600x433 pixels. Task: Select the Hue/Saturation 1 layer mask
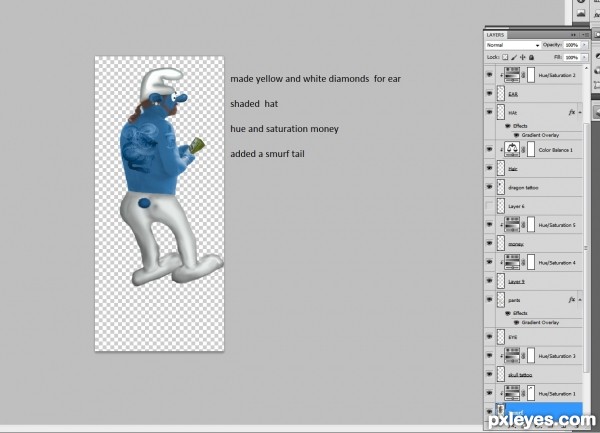coord(531,393)
